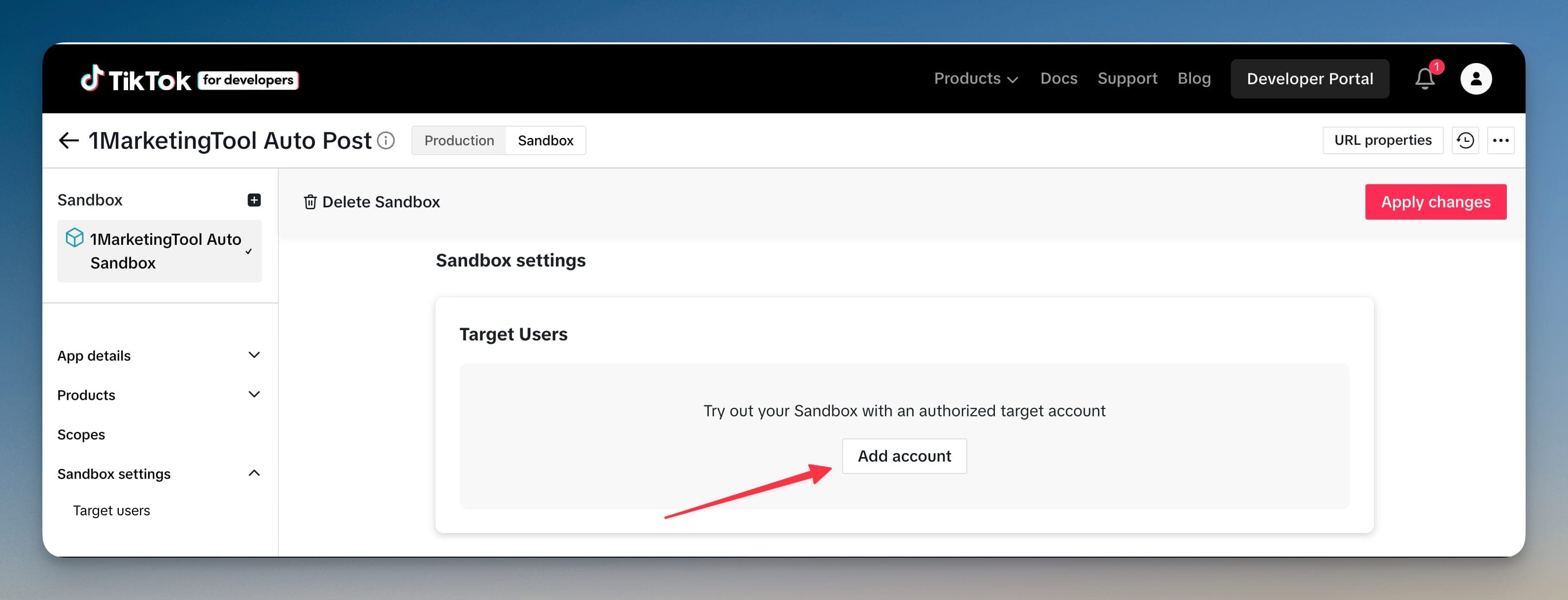Switch to the Sandbox tab
Viewport: 1568px width, 600px height.
tap(545, 140)
